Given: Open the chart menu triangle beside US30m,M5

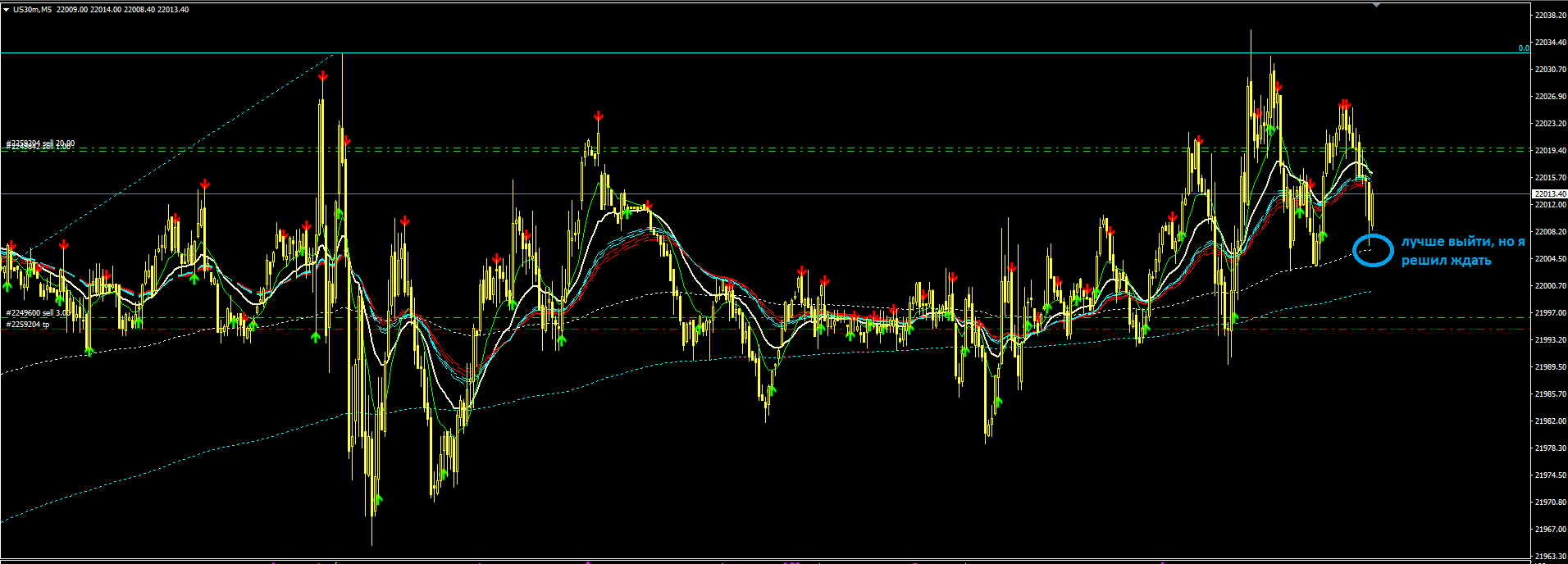Looking at the screenshot, I should coord(6,10).
